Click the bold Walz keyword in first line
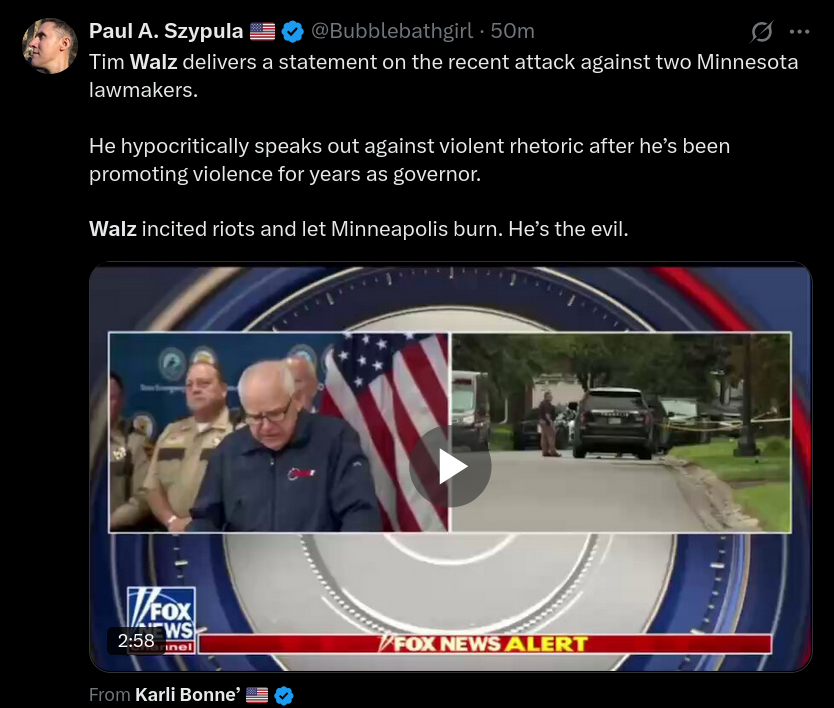Screen dimensions: 834x708 [153, 62]
